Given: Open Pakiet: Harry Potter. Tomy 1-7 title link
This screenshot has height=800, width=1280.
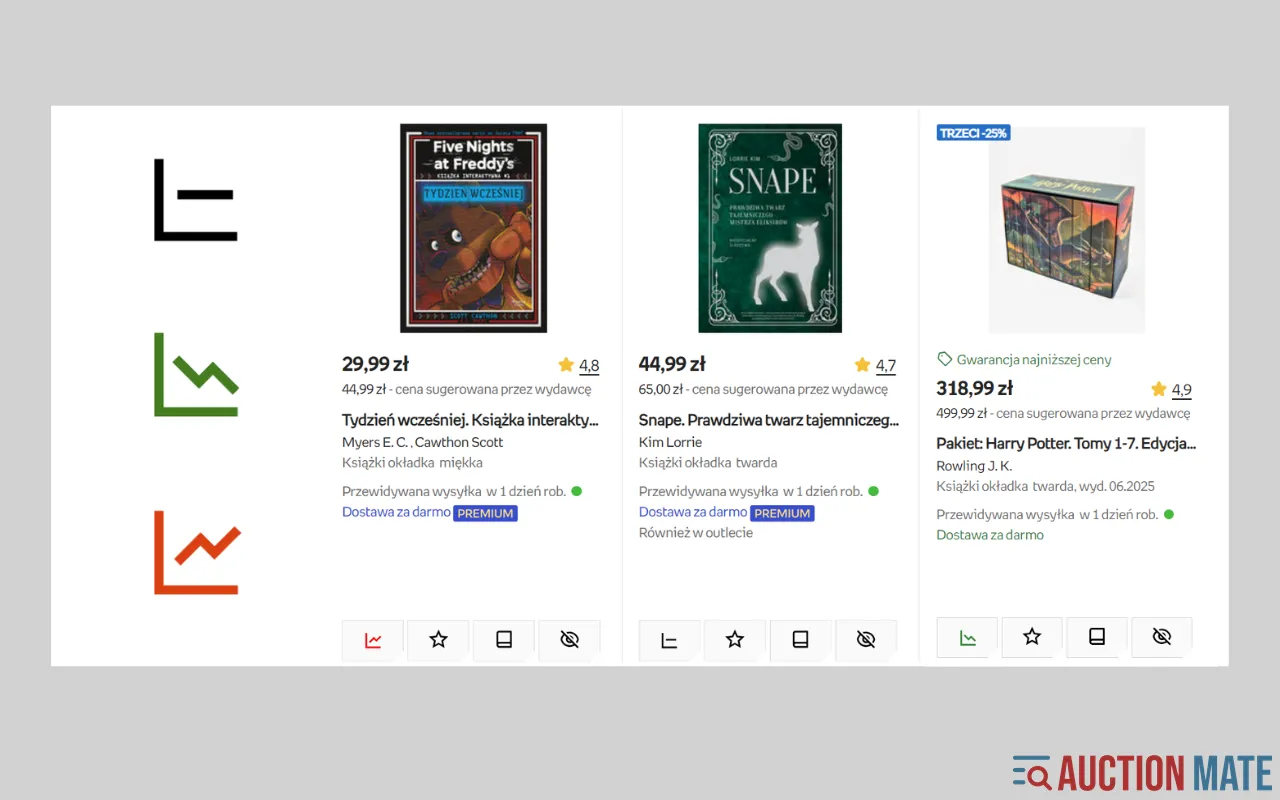Looking at the screenshot, I should pos(1065,443).
